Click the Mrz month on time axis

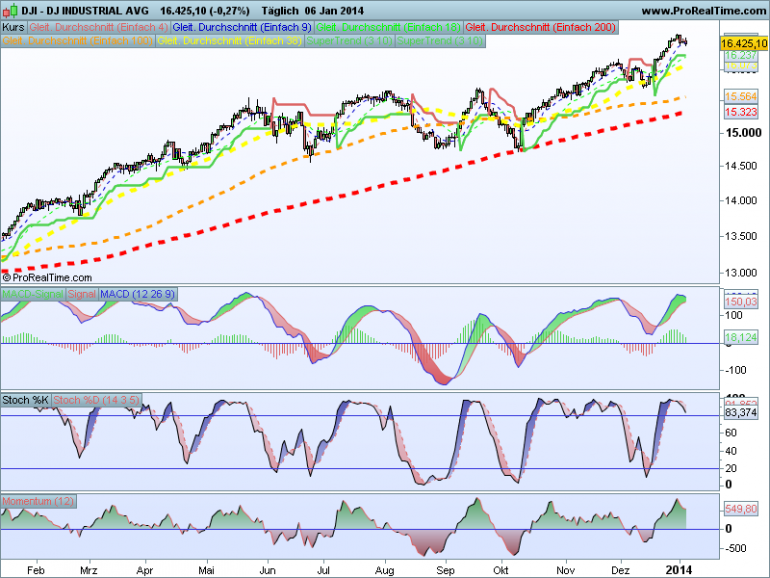coord(88,570)
